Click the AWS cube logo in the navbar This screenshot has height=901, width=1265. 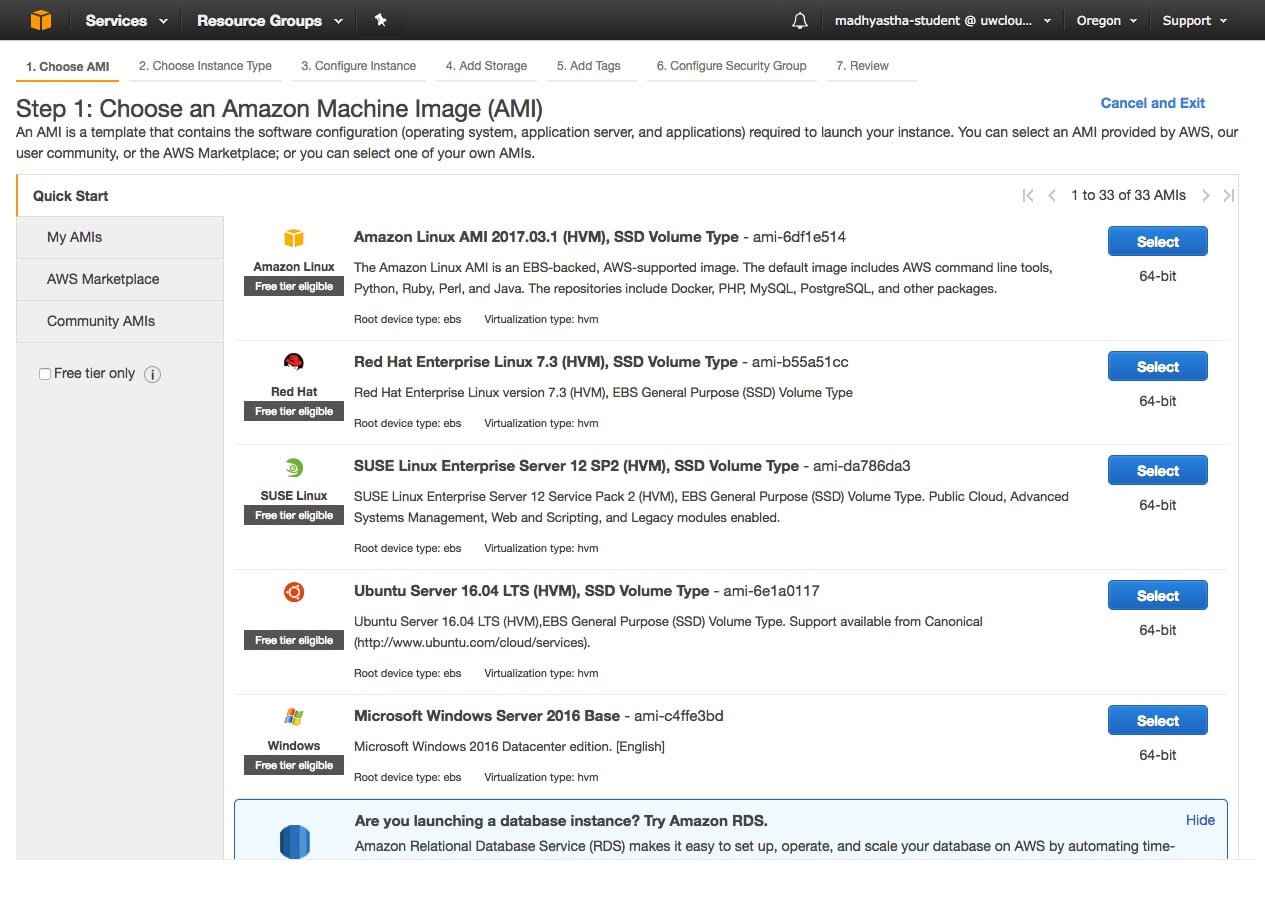[x=40, y=19]
